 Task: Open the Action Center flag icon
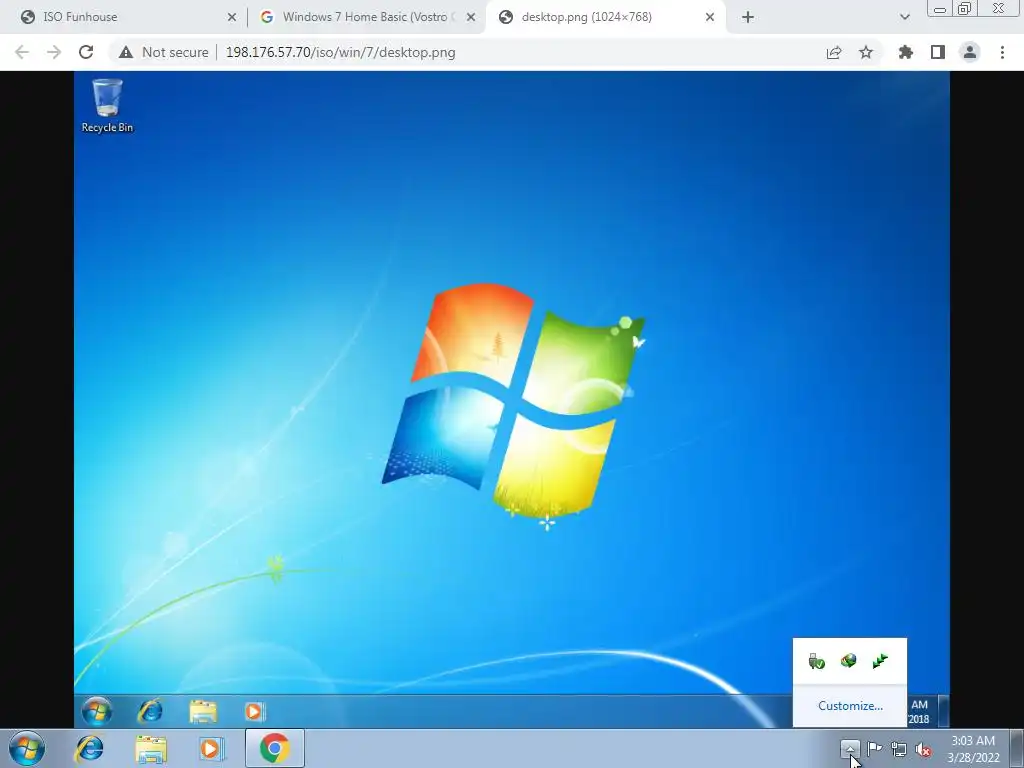tap(874, 748)
